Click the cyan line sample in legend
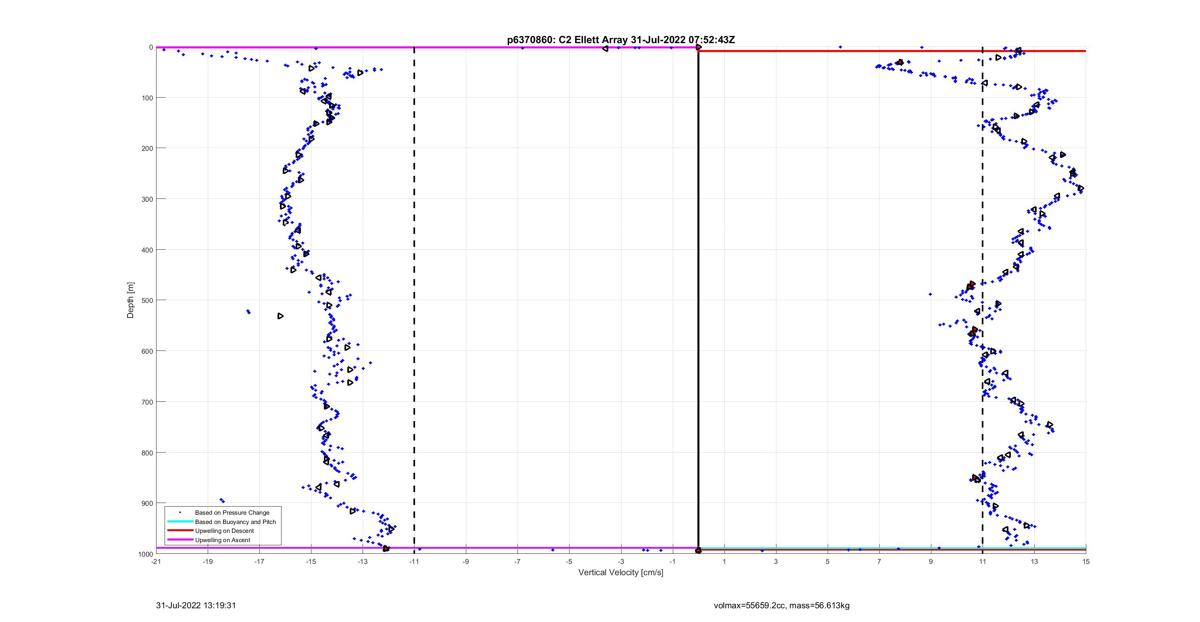 tap(180, 522)
